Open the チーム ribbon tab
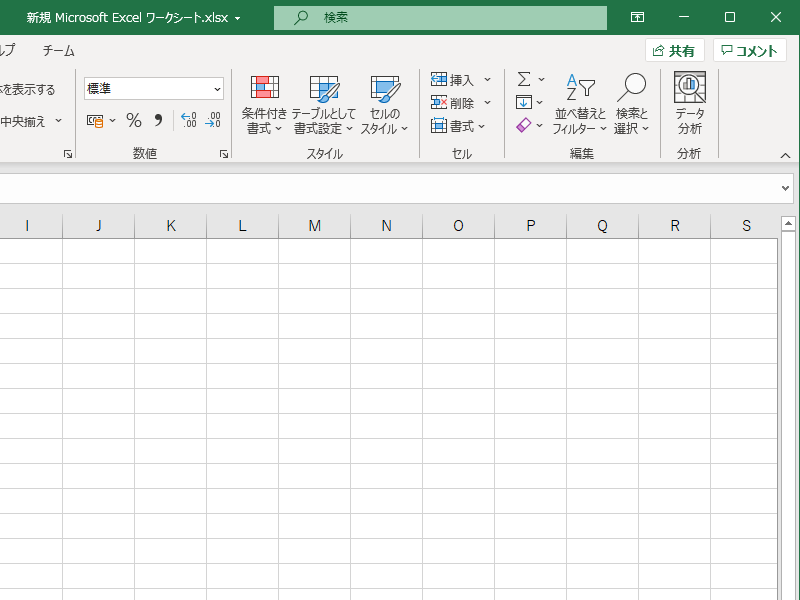 click(x=58, y=50)
